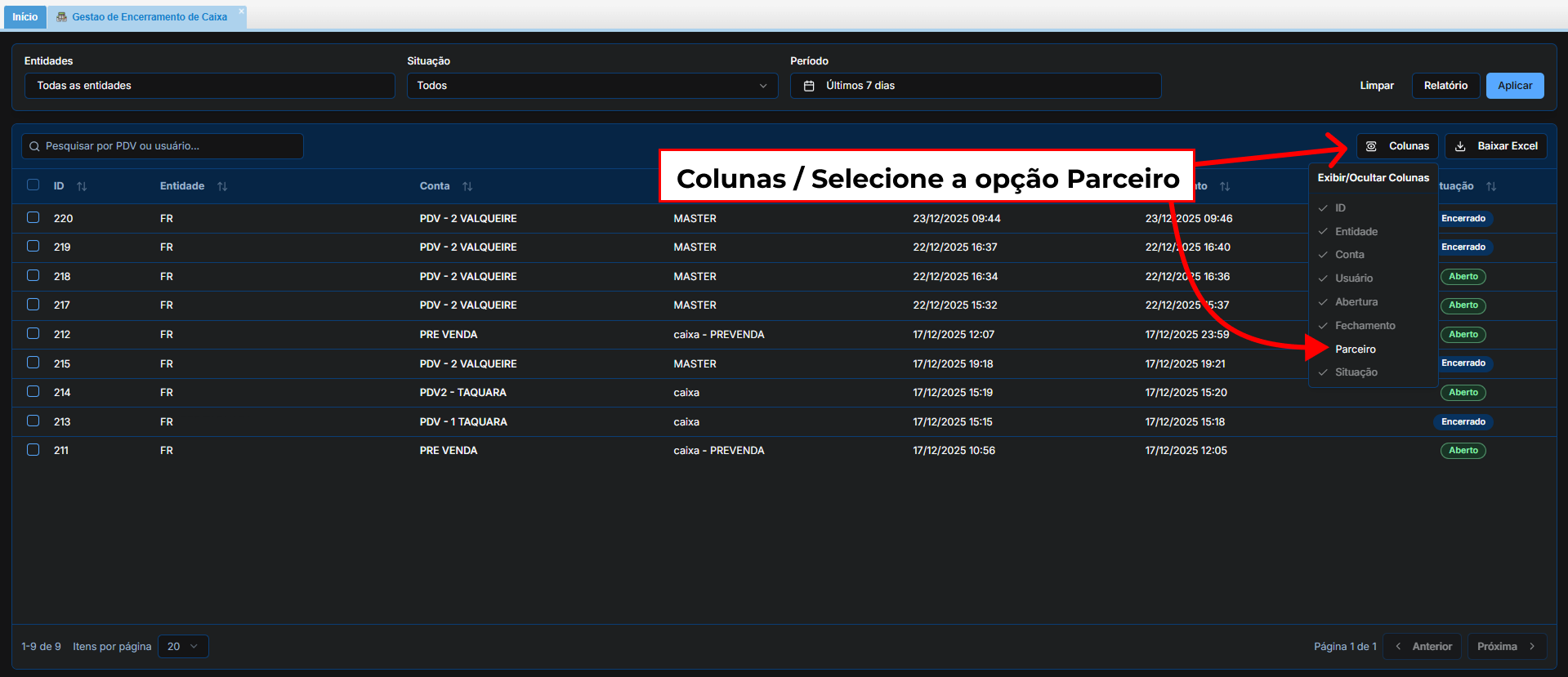Toggle the select-all header checkbox
The height and width of the screenshot is (677, 1568).
point(34,185)
